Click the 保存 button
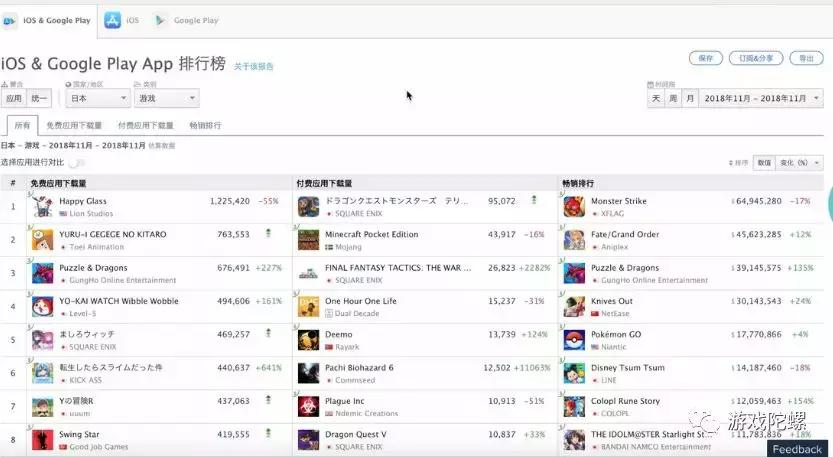This screenshot has width=833, height=457. [706, 58]
